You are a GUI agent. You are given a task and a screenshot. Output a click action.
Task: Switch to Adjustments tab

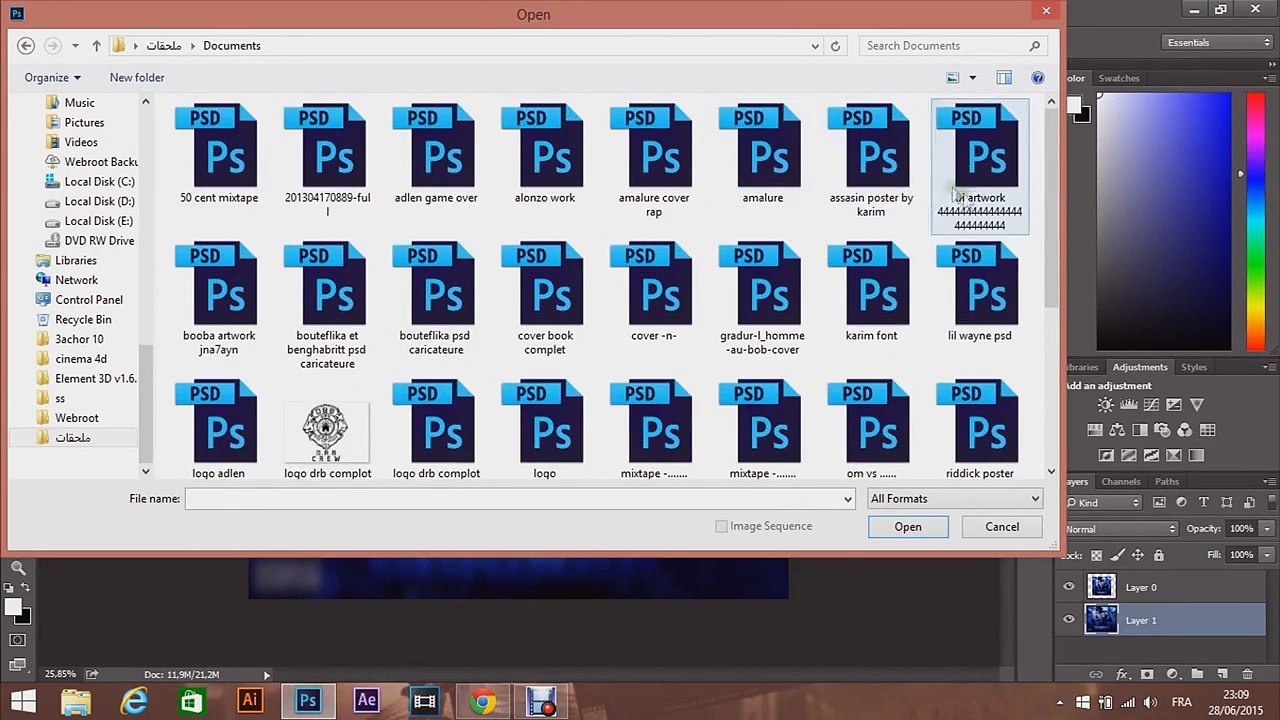coord(1140,367)
